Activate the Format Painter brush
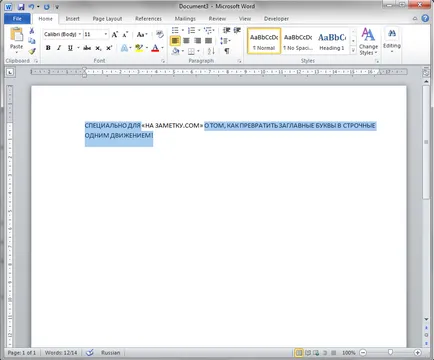The height and width of the screenshot is (360, 434). 32,51
